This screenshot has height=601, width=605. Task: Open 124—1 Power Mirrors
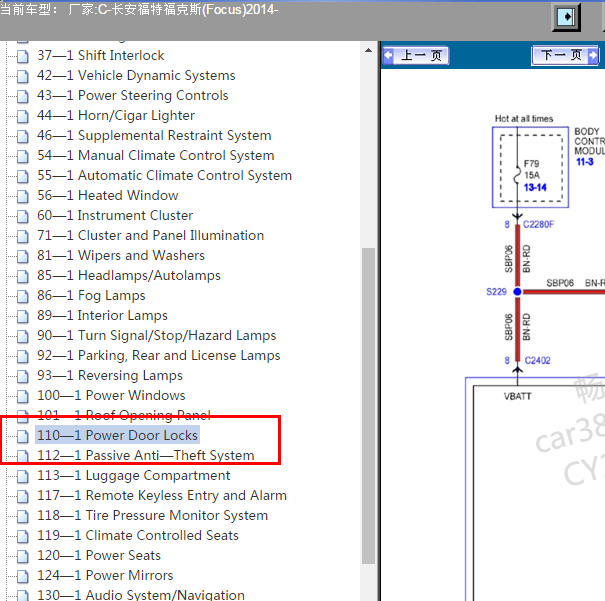pyautogui.click(x=105, y=576)
